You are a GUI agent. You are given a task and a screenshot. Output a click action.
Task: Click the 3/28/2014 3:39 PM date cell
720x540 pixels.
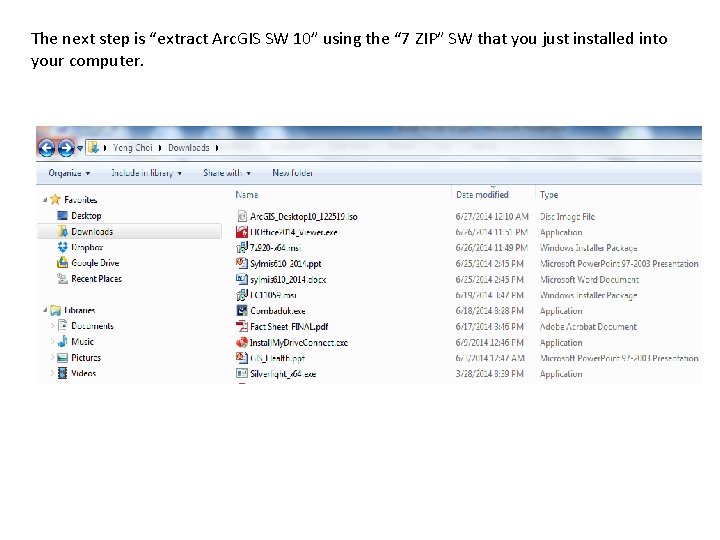[489, 374]
